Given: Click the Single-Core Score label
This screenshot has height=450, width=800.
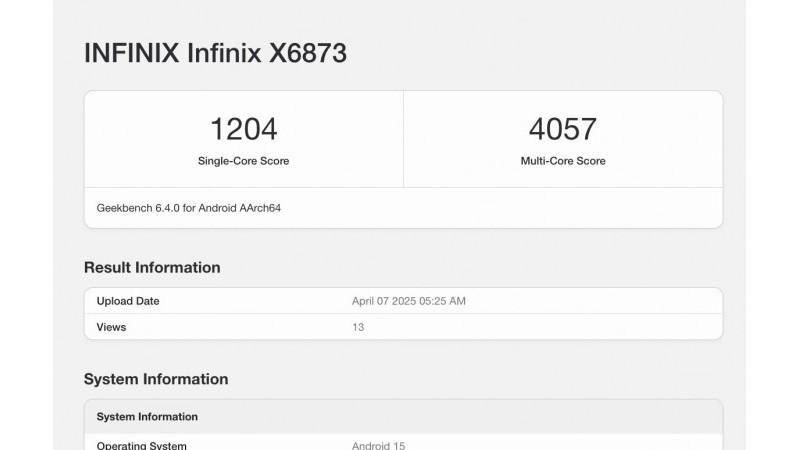Looking at the screenshot, I should coord(243,161).
